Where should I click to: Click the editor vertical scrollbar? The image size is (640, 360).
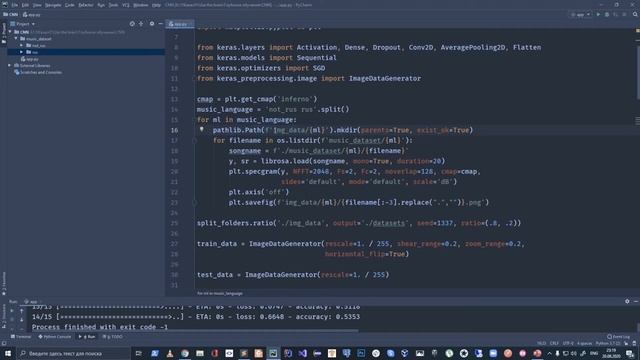(638, 73)
